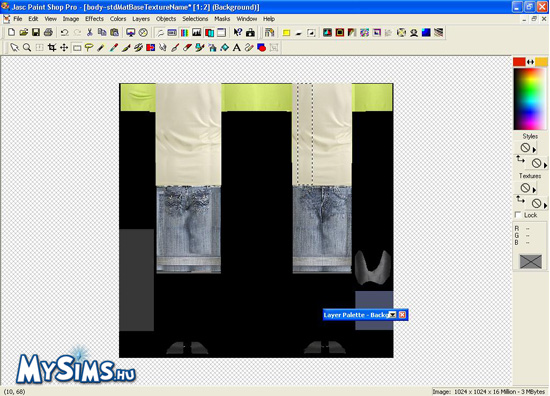This screenshot has height=396, width=550.
Task: Swap the foreground and background styles
Action: 520,160
